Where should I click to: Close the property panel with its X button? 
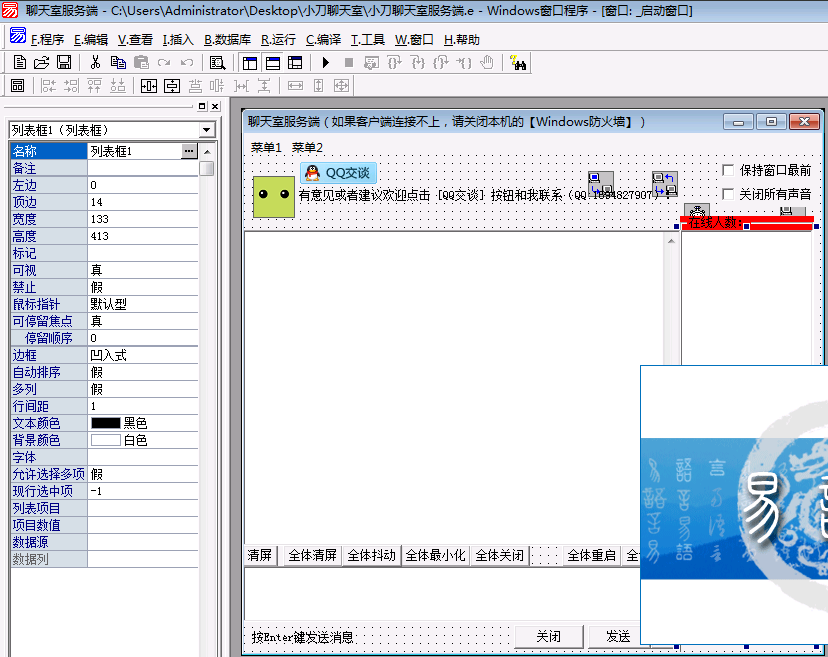point(215,106)
